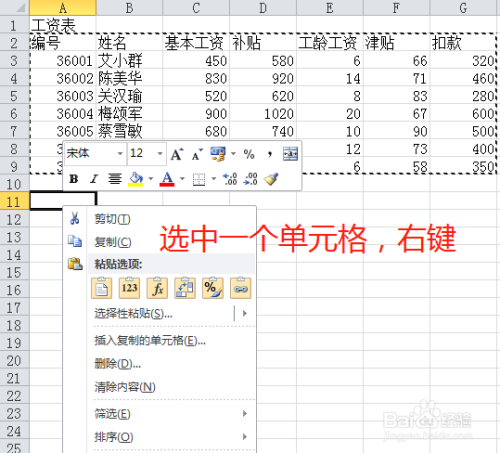Apply comma style format
Viewport: 500px width, 453px height.
point(270,154)
